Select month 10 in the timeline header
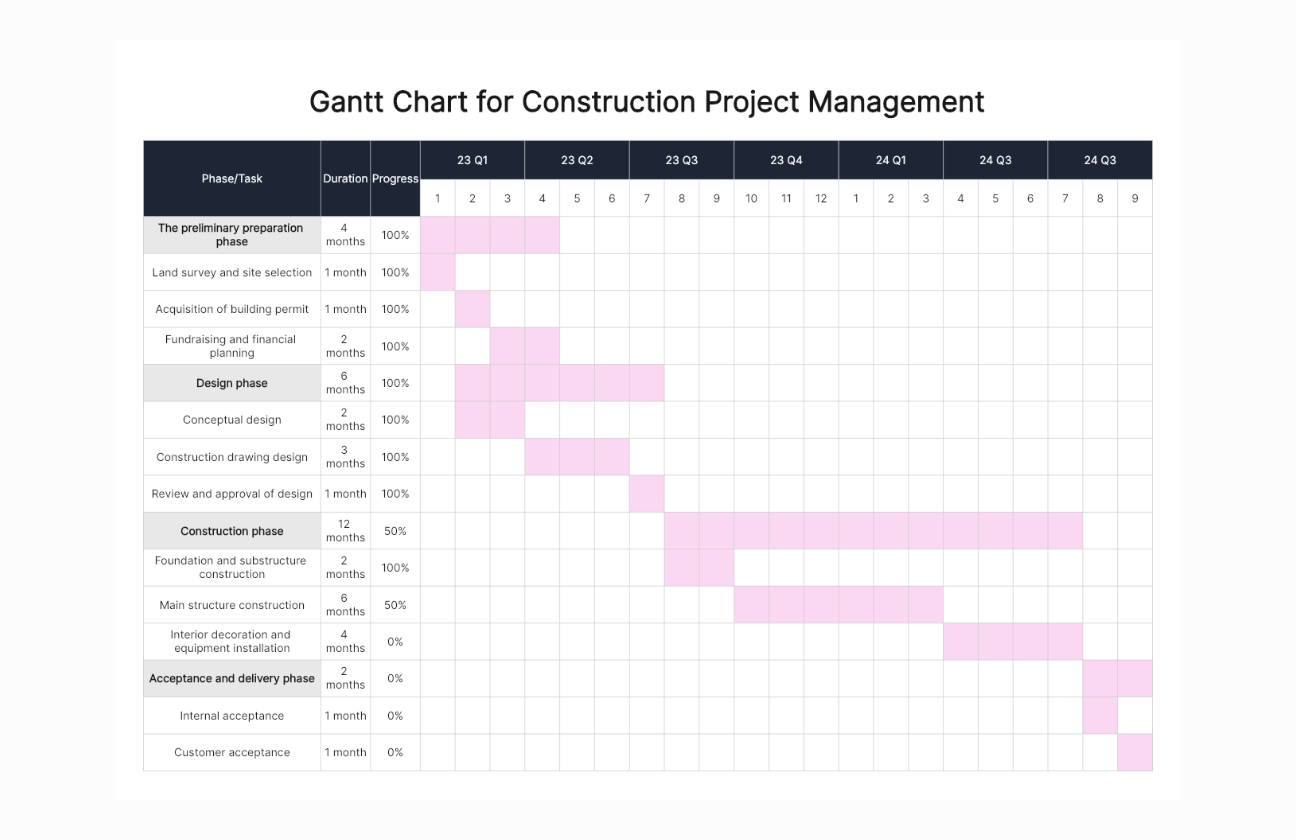This screenshot has height=840, width=1296. 751,198
